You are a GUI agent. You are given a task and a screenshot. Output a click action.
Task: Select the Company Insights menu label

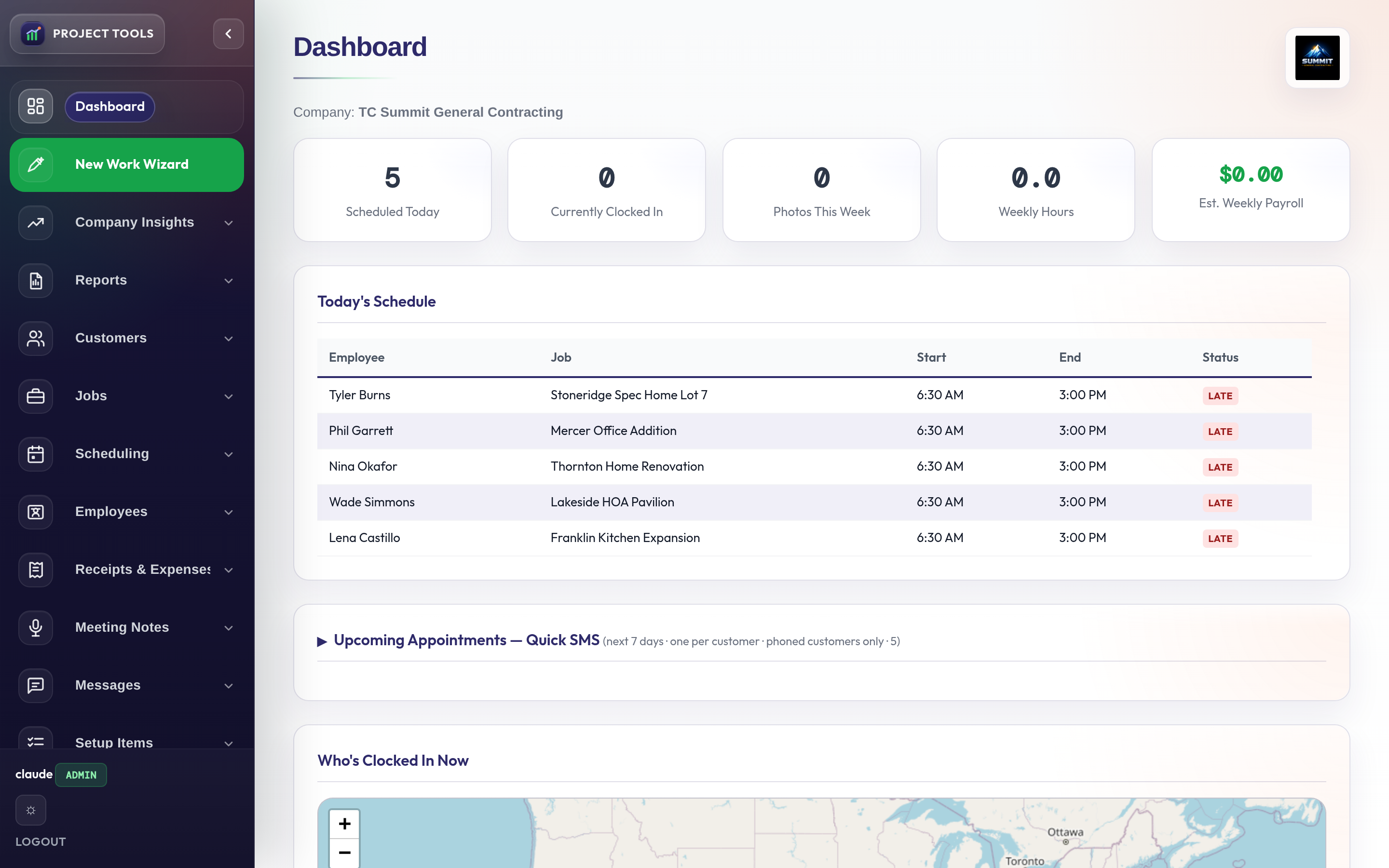135,222
